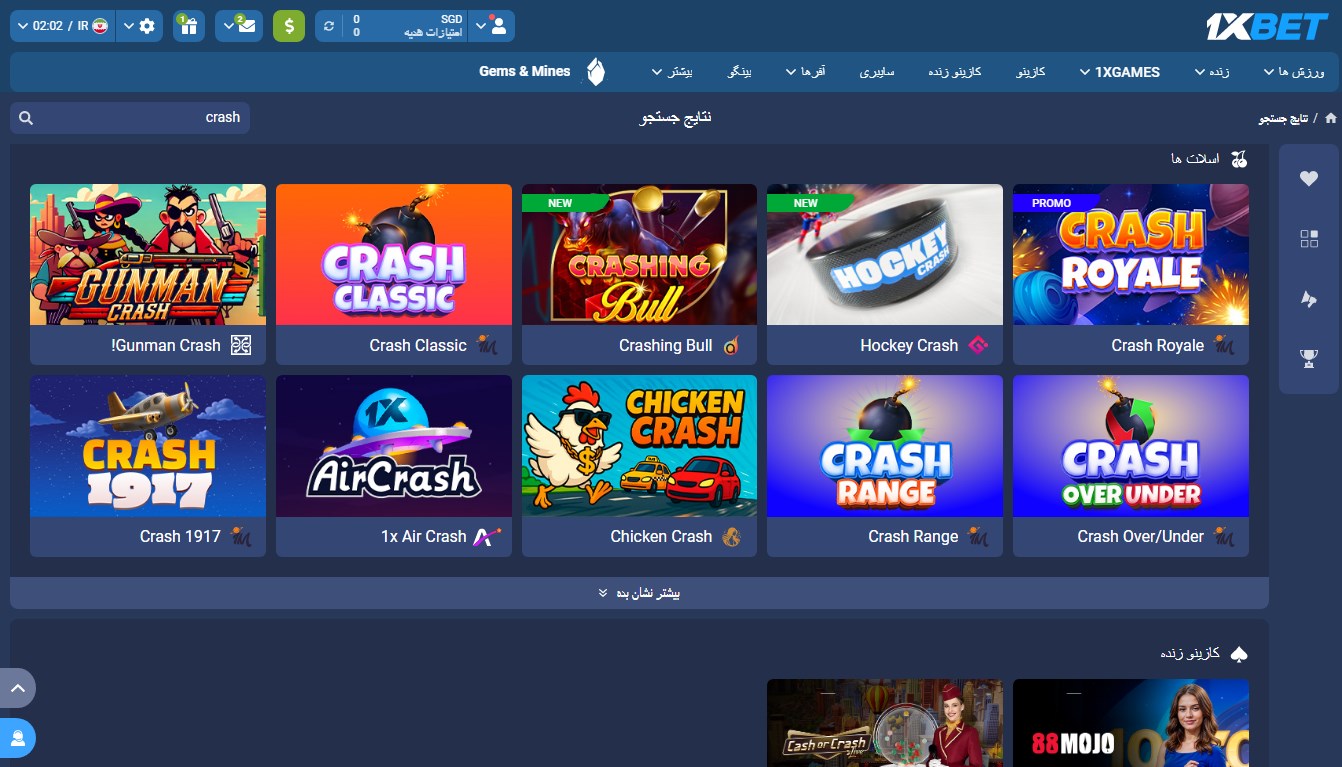
Task: Expand the 1XGAMES menu dropdown
Action: pyautogui.click(x=1120, y=72)
